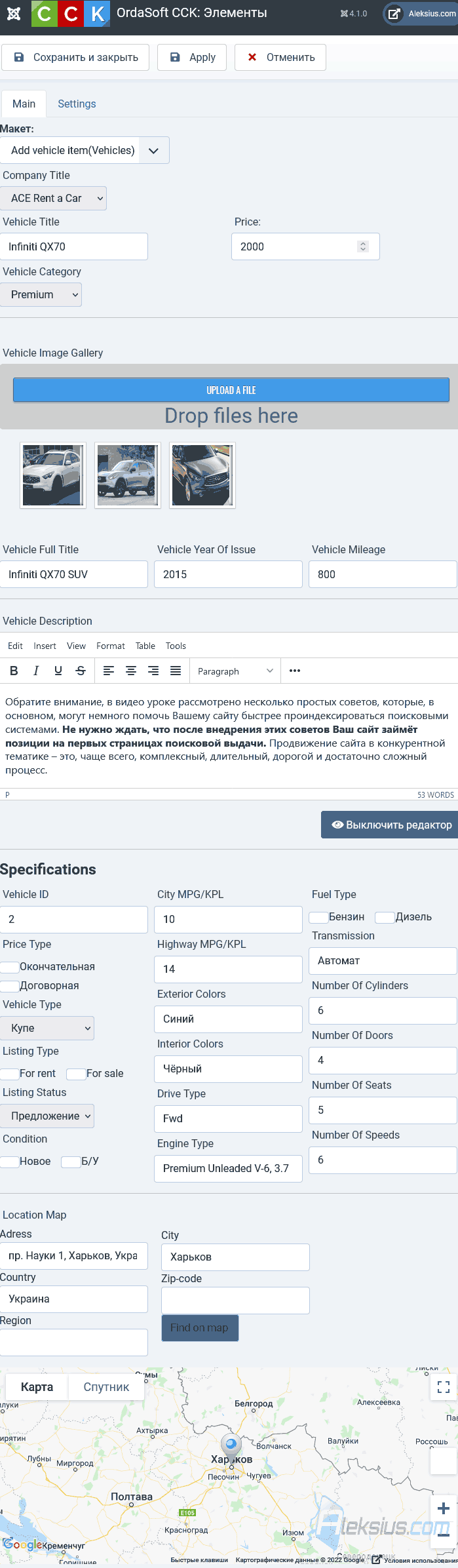Screen dimensions: 458x1568
Task: Click the Отменить button
Action: click(280, 57)
